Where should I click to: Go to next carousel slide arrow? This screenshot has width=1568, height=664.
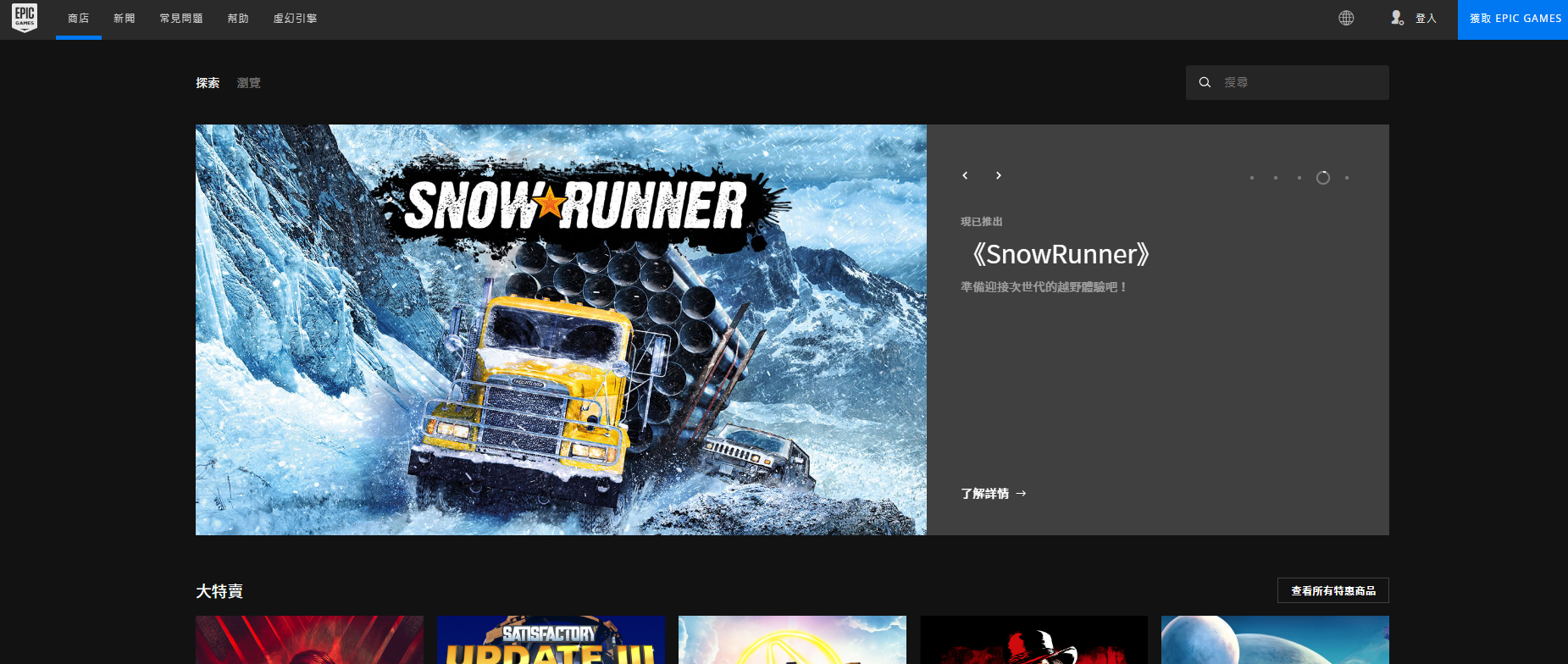(x=999, y=175)
